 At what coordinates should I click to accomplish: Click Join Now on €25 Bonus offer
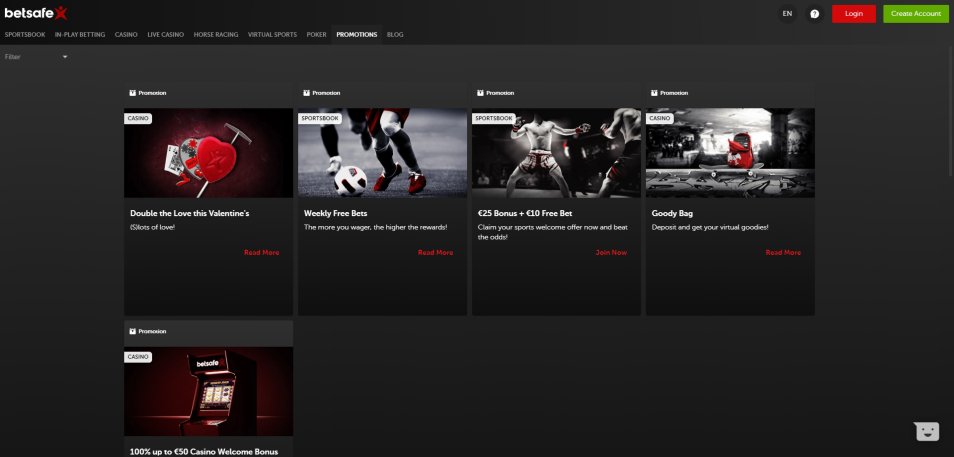pos(611,253)
